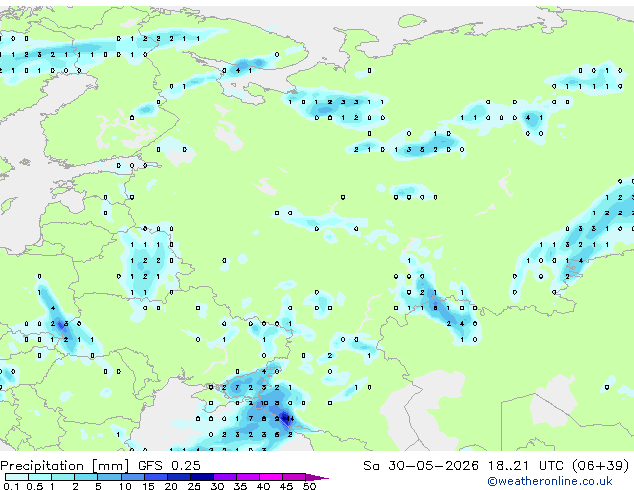Click the legend scale label "50"
Viewport: 634px width, 490px height.
click(x=309, y=486)
